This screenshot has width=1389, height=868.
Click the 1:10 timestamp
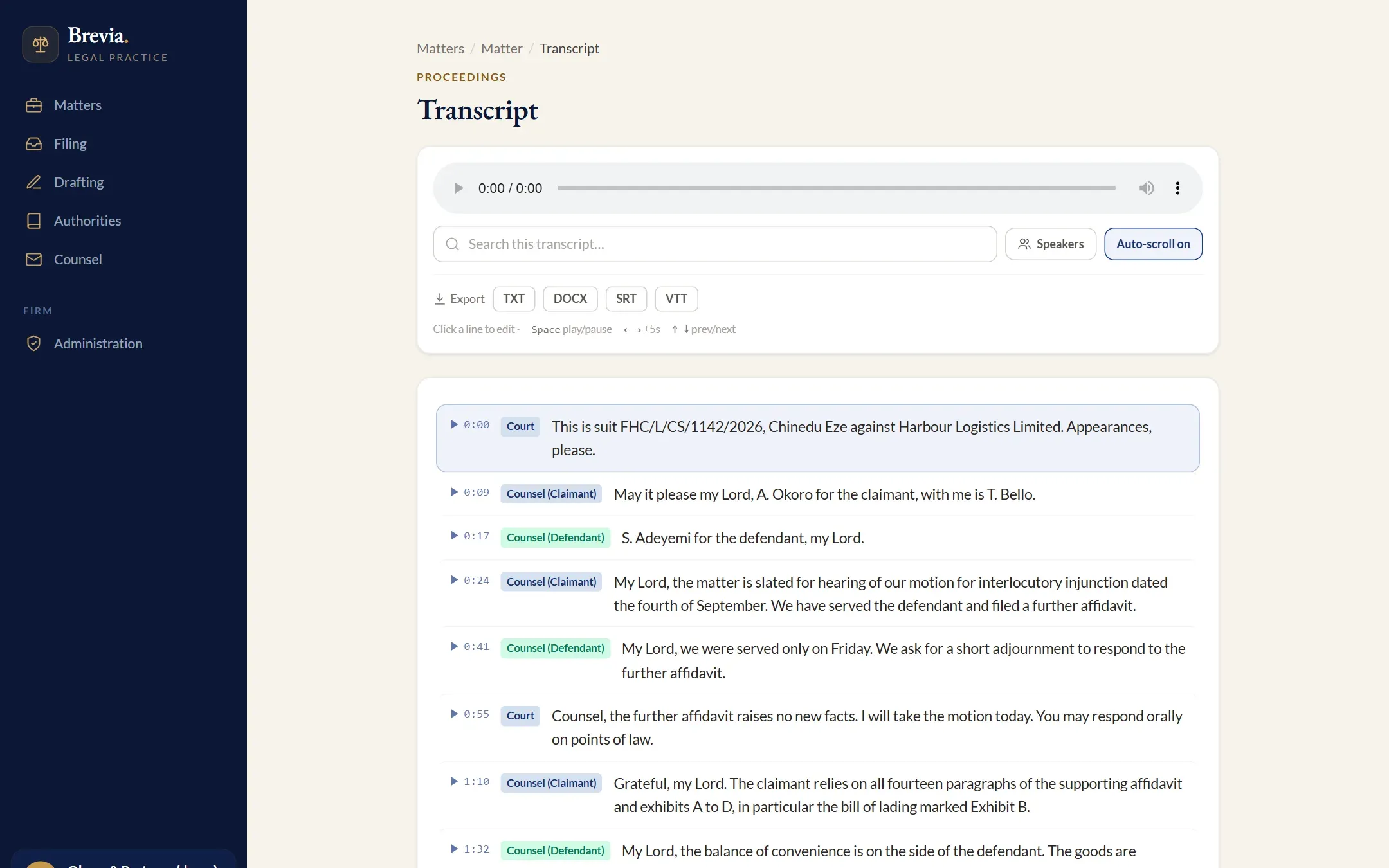[x=477, y=782]
